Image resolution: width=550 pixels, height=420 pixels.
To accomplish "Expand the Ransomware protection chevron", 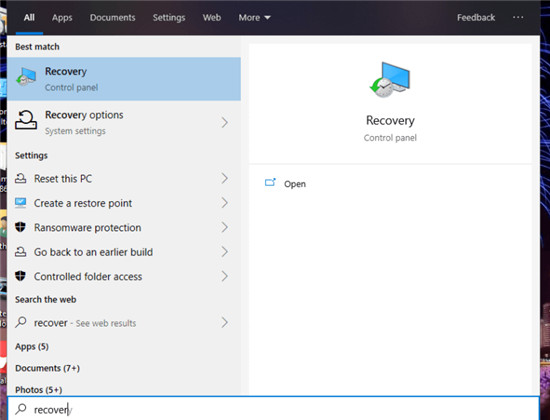I will tap(224, 227).
